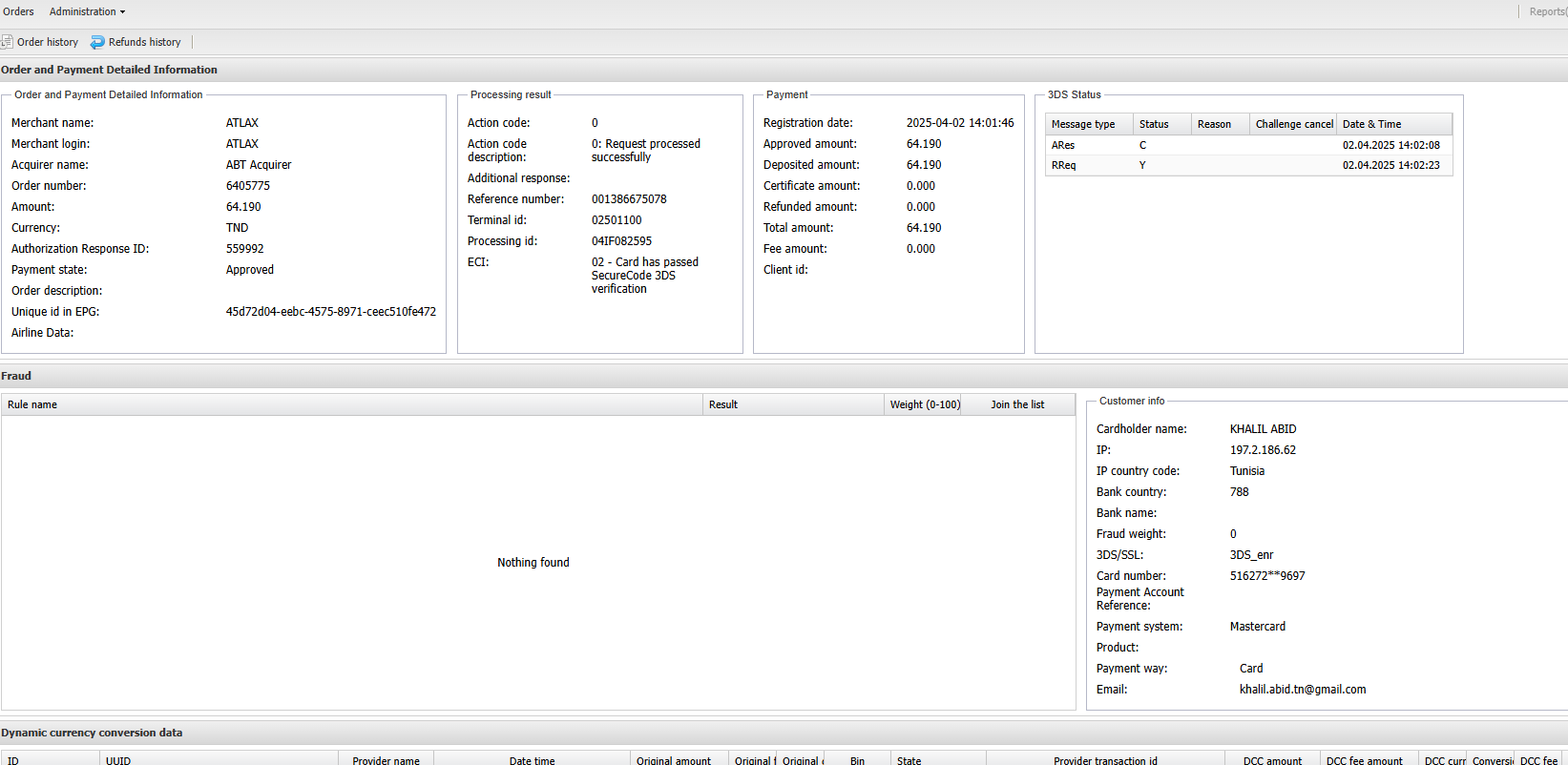The width and height of the screenshot is (1568, 765).
Task: Click the Order history document icon
Action: (7, 42)
